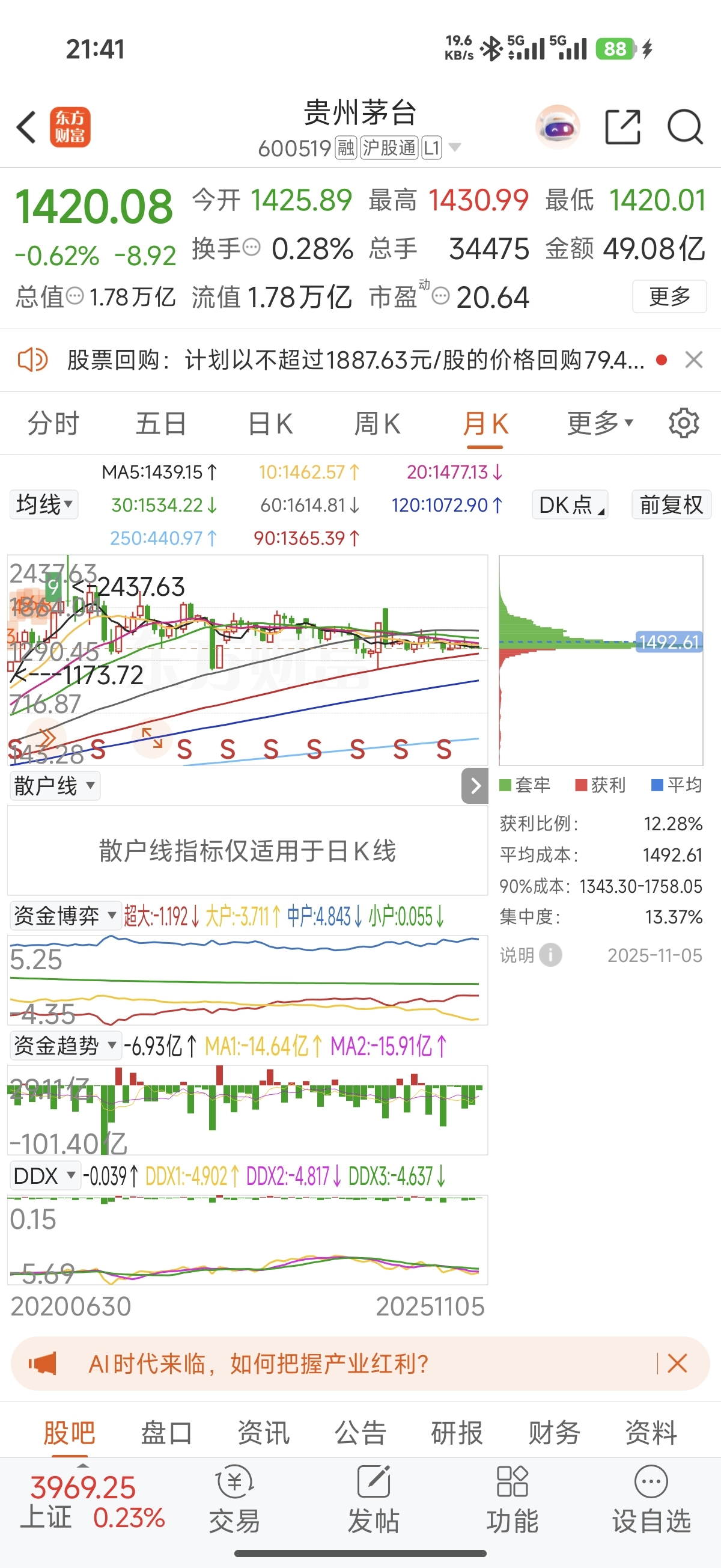The image size is (721, 1568).
Task: Open the 均线 indicator dropdown
Action: [x=44, y=504]
